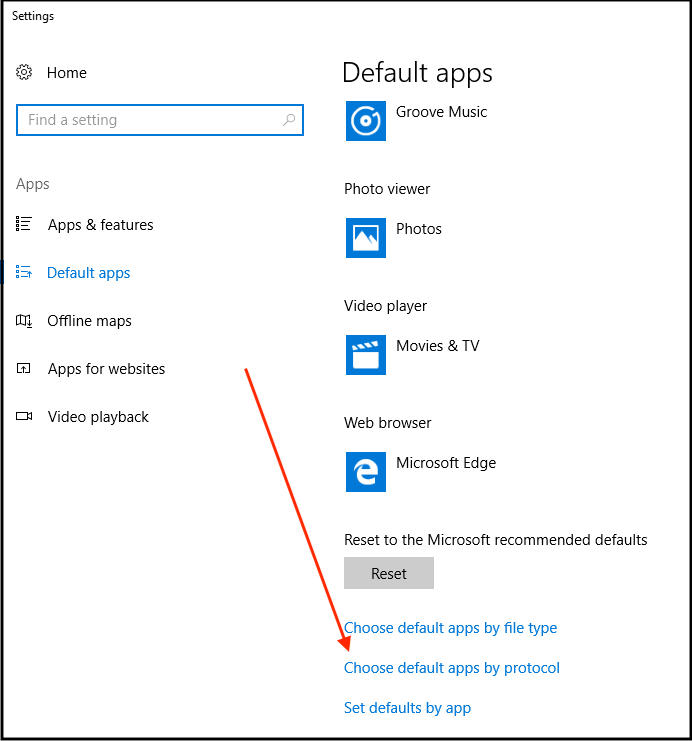692x741 pixels.
Task: Open Choose default apps by file type
Action: 450,628
